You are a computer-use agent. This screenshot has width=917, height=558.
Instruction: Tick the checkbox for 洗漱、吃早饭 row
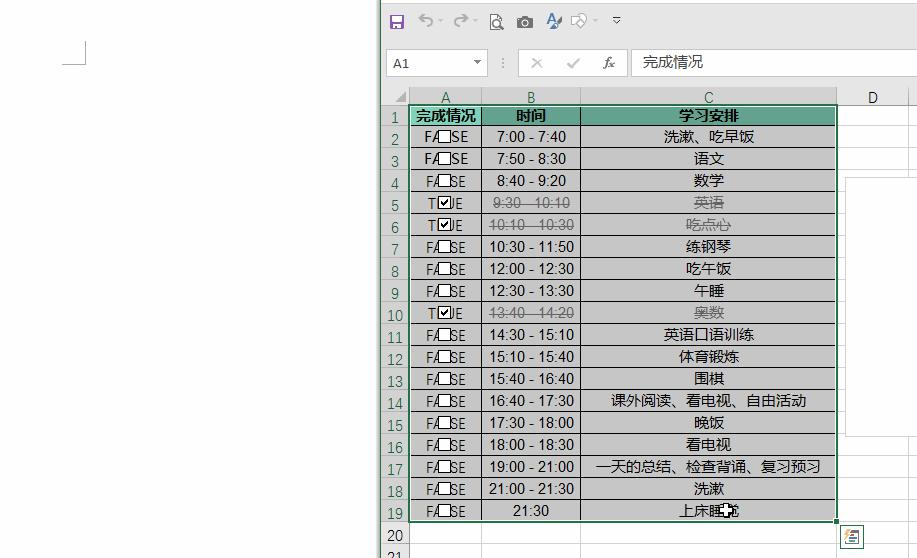(444, 137)
